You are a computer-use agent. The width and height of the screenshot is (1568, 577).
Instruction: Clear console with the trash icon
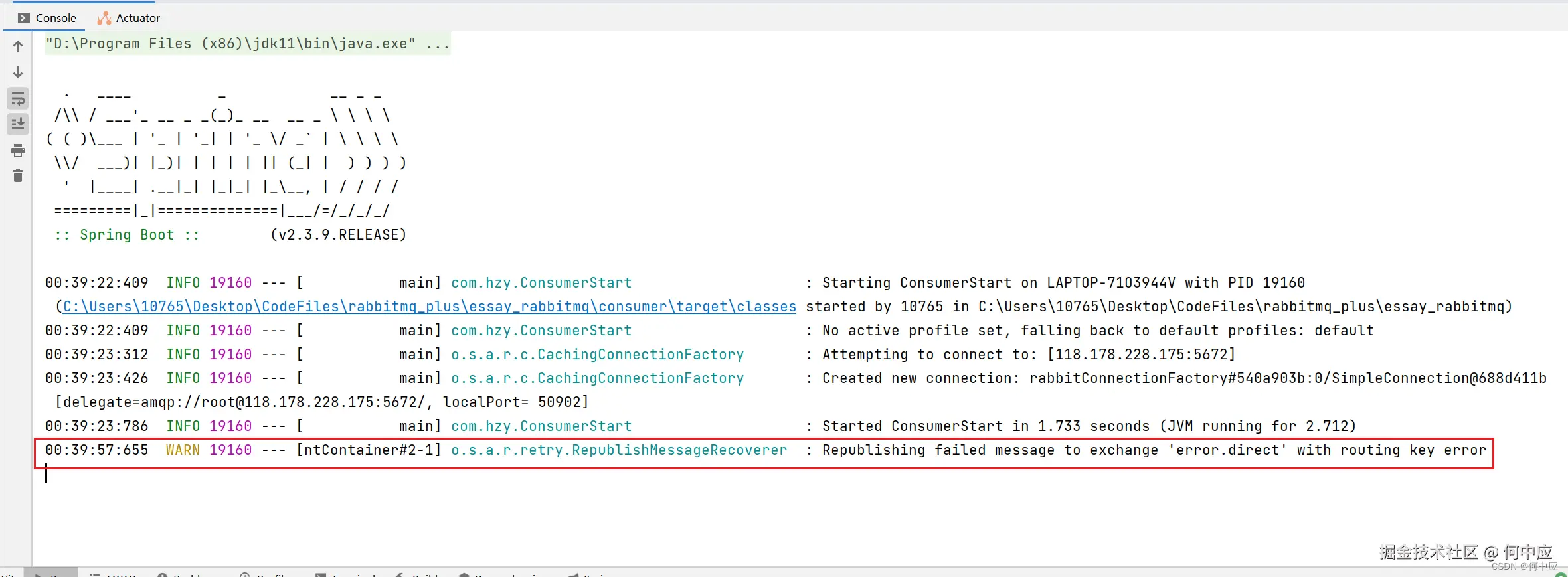click(18, 176)
